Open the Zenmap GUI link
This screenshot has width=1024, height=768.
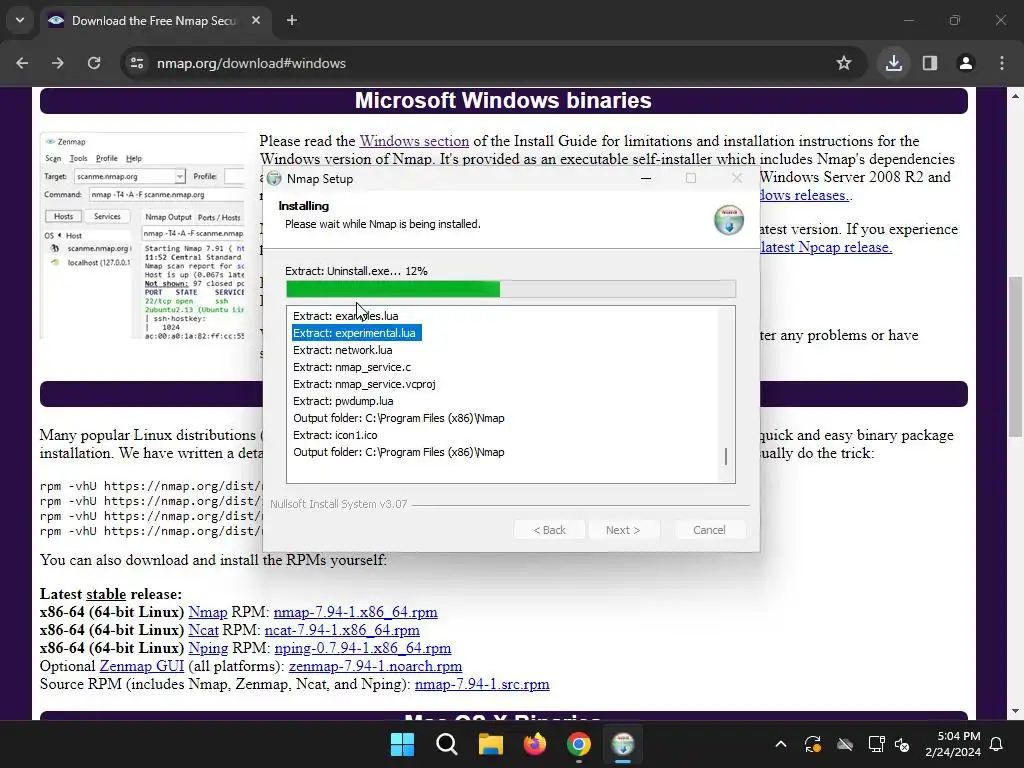pos(142,666)
